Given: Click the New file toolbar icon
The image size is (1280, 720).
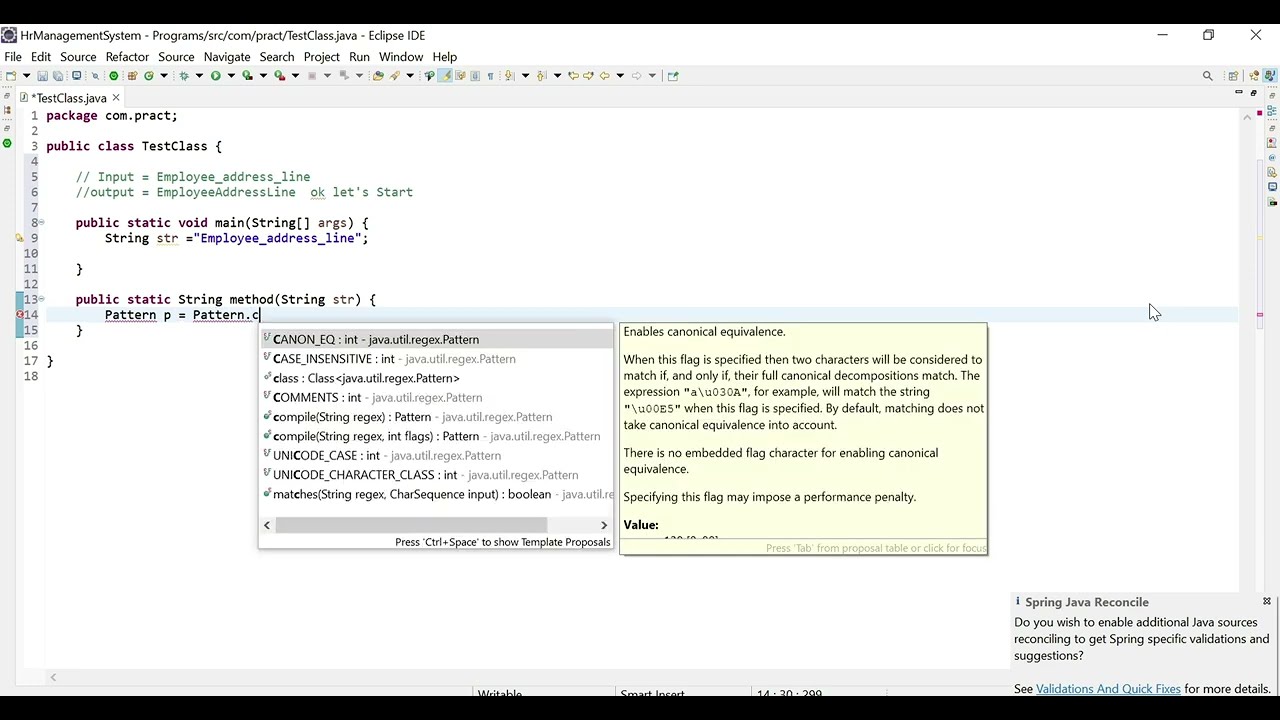Looking at the screenshot, I should [11, 75].
